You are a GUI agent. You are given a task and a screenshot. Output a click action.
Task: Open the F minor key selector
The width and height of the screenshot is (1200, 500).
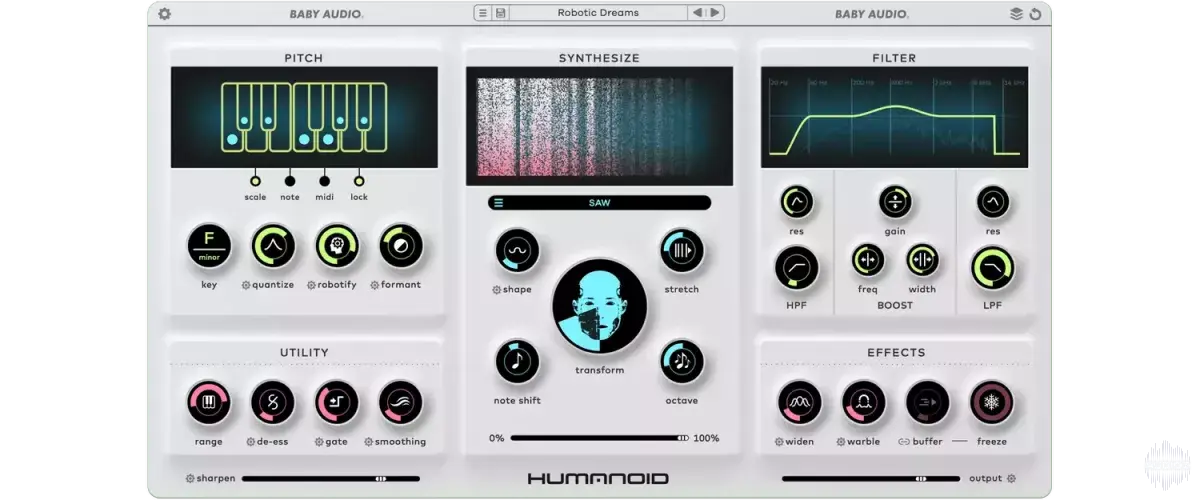point(209,246)
